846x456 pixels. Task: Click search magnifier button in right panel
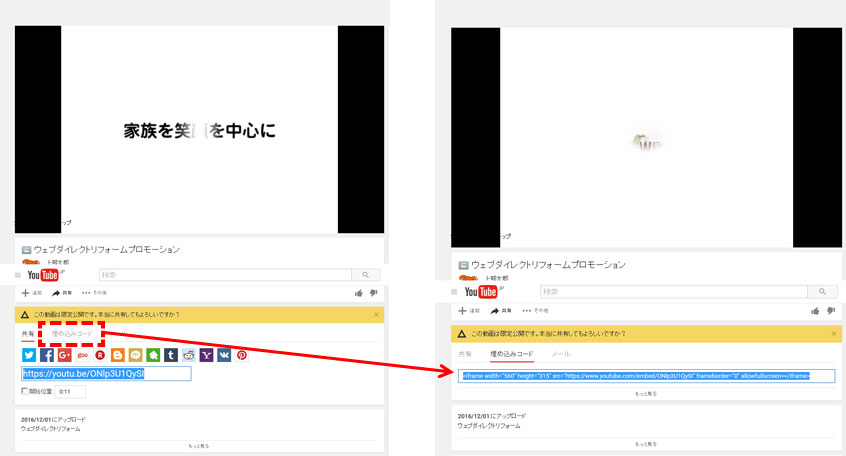click(822, 291)
